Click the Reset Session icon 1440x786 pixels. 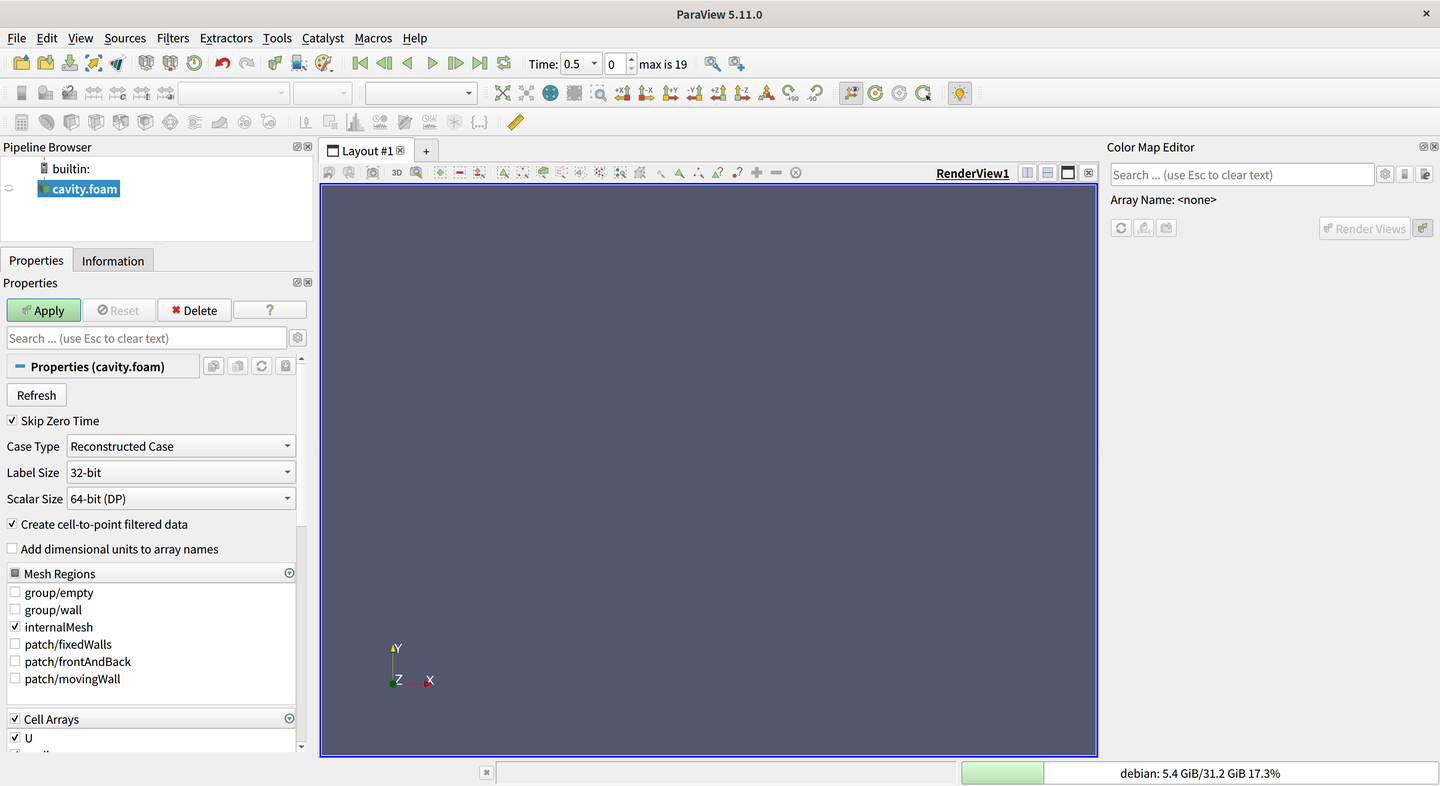(x=194, y=64)
